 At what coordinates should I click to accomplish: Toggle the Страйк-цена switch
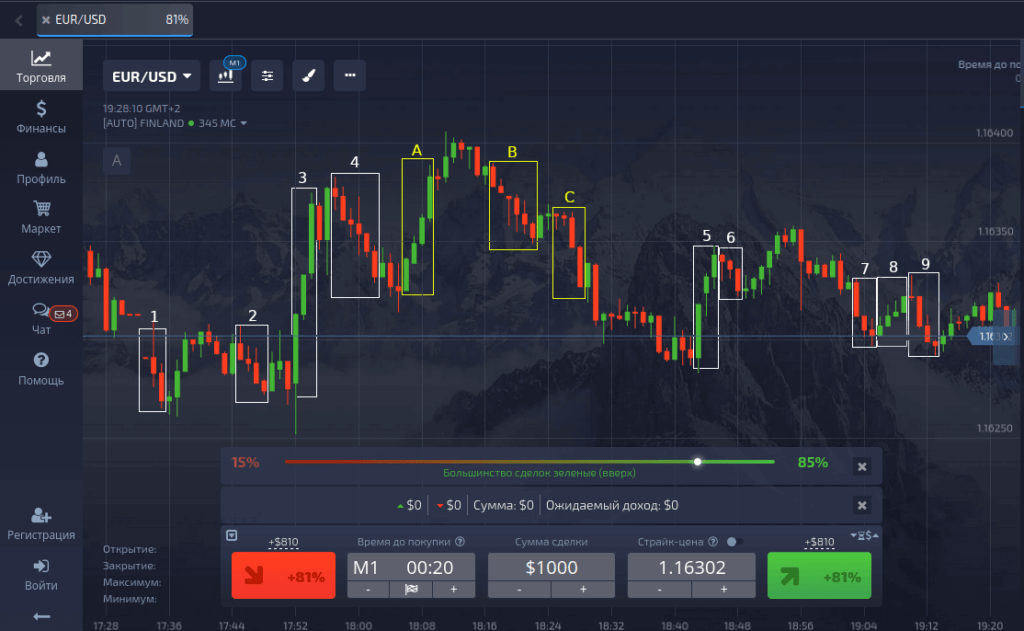point(735,542)
